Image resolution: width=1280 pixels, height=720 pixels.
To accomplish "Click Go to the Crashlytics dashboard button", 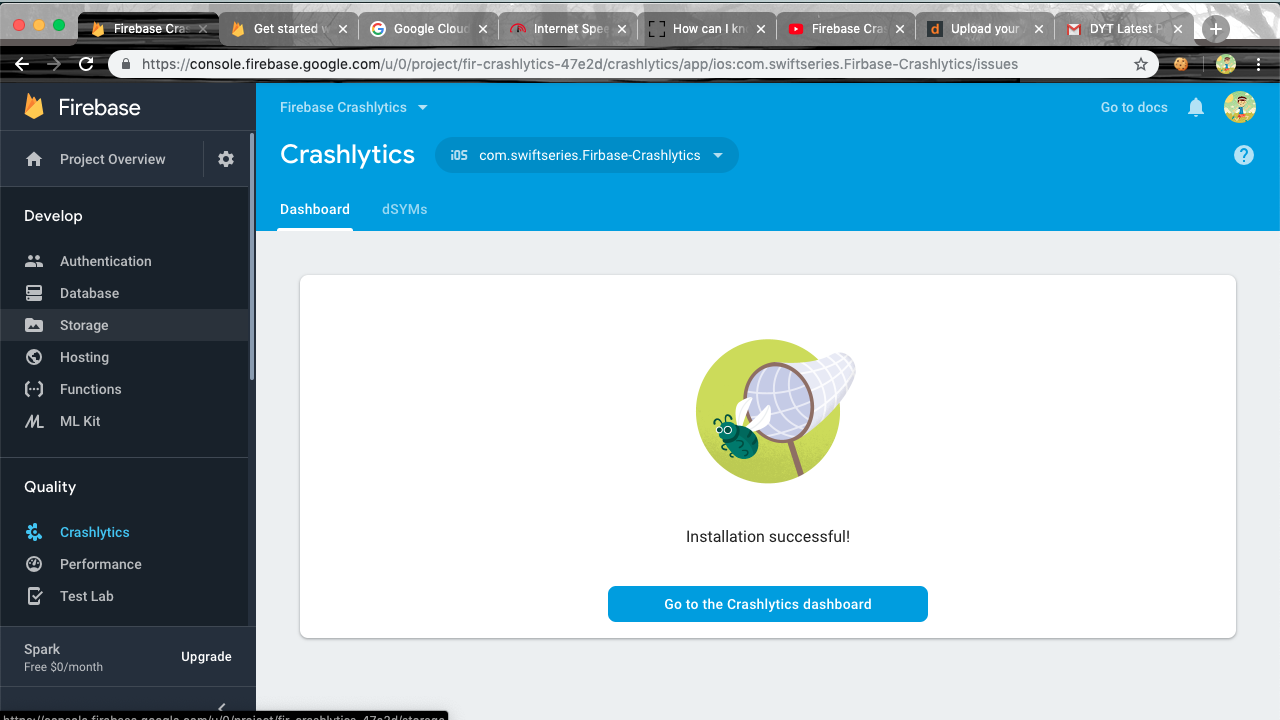I will pos(767,604).
